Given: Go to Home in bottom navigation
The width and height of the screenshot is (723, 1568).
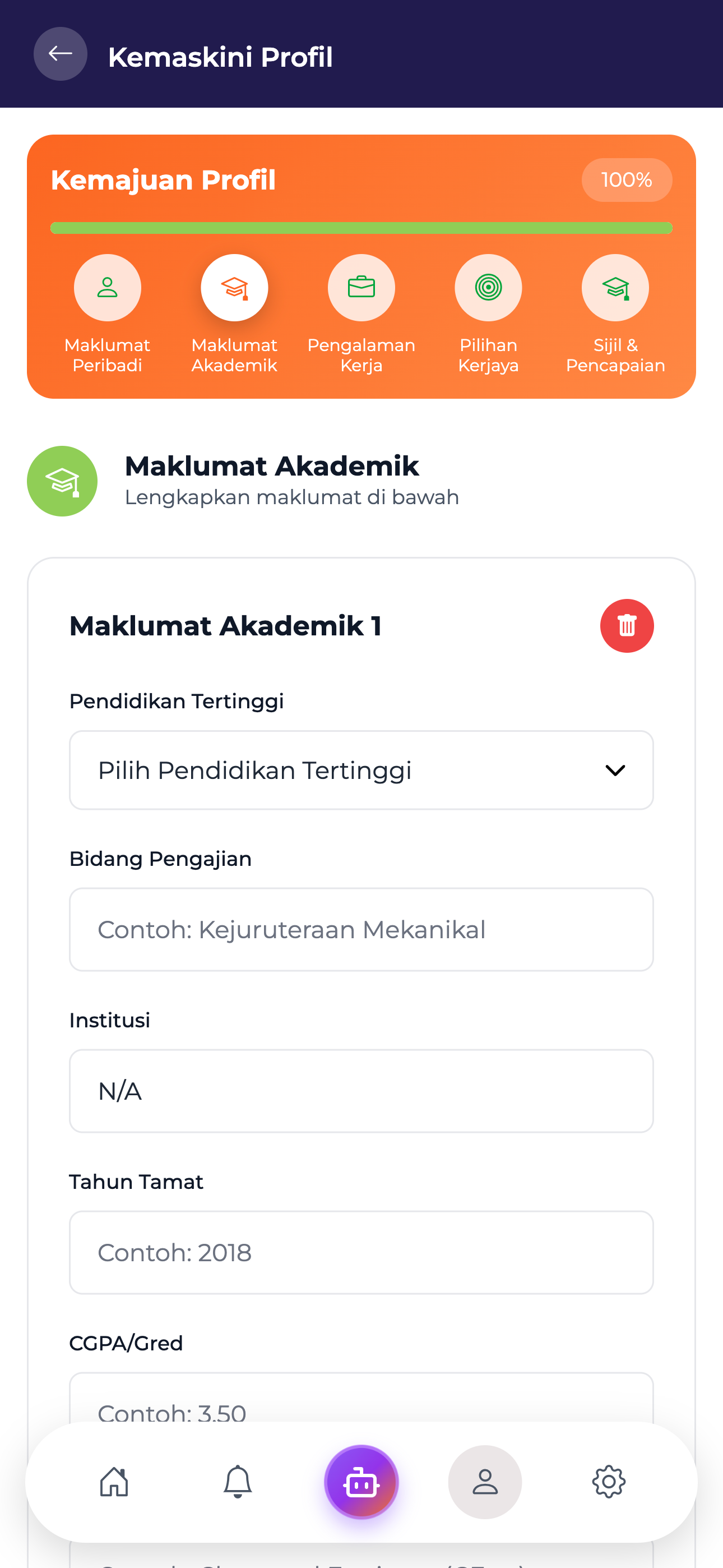Looking at the screenshot, I should [x=114, y=1482].
